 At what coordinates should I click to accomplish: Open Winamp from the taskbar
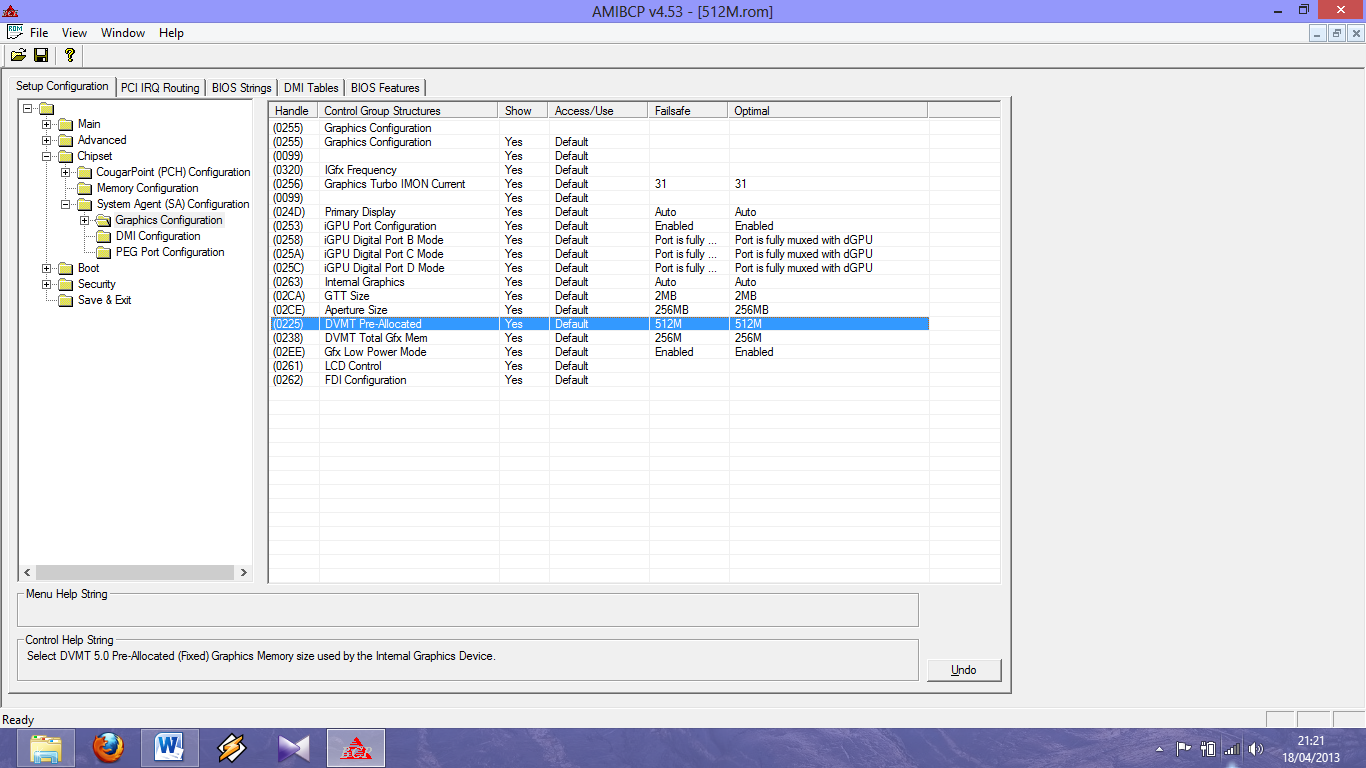[x=232, y=748]
